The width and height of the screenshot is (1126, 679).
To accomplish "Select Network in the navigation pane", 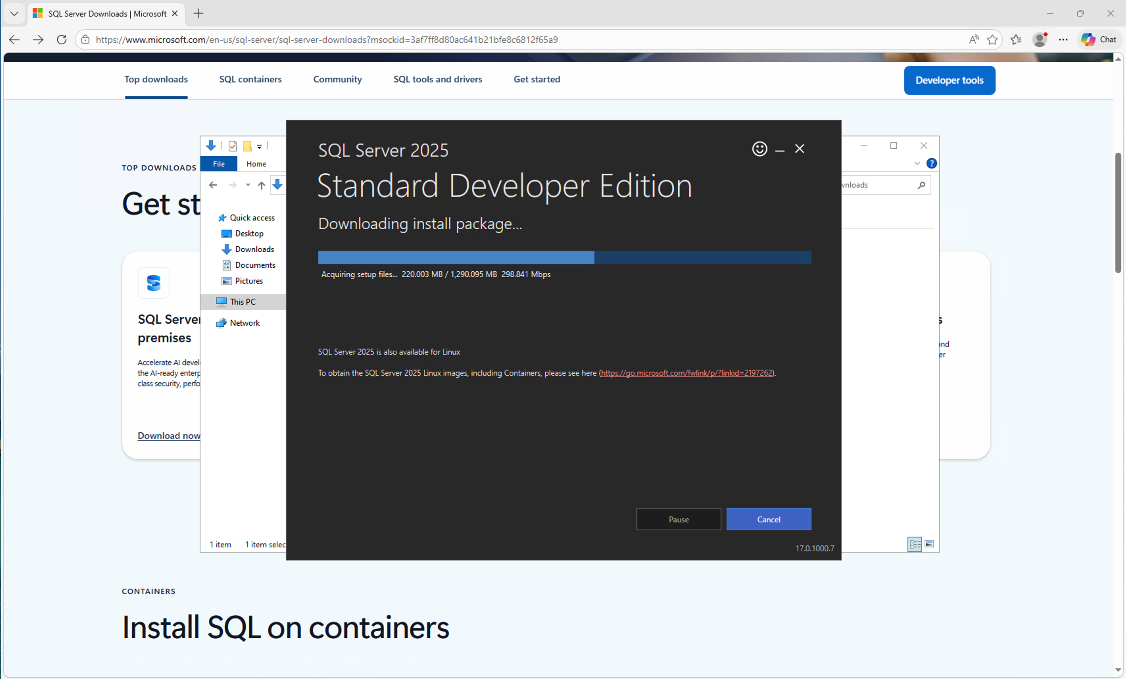I will (x=238, y=323).
